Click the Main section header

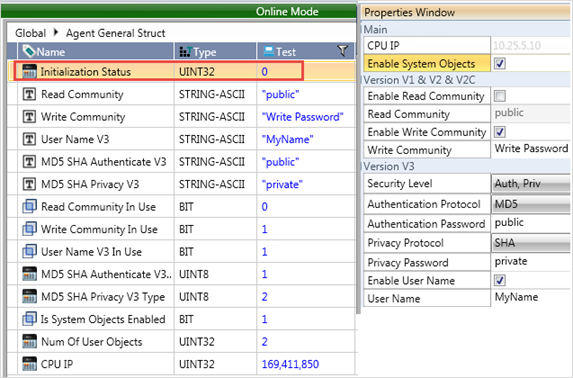pyautogui.click(x=375, y=30)
